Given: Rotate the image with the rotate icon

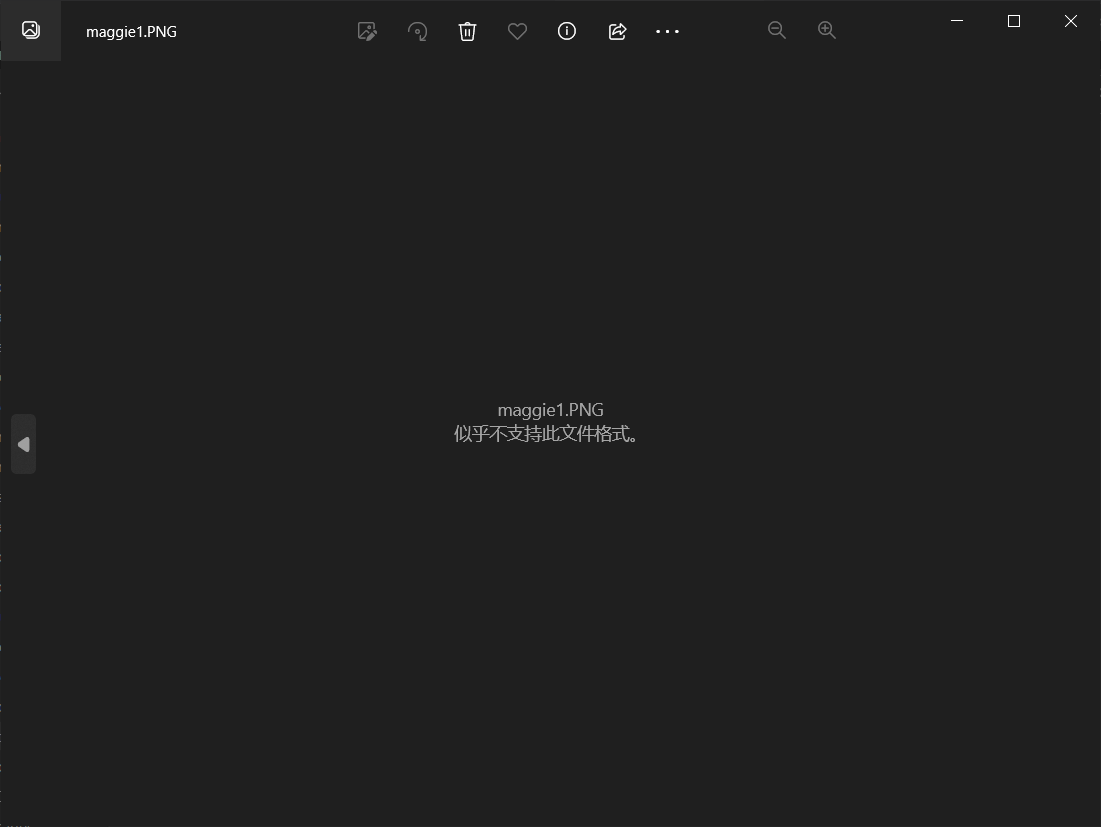Looking at the screenshot, I should tap(418, 31).
